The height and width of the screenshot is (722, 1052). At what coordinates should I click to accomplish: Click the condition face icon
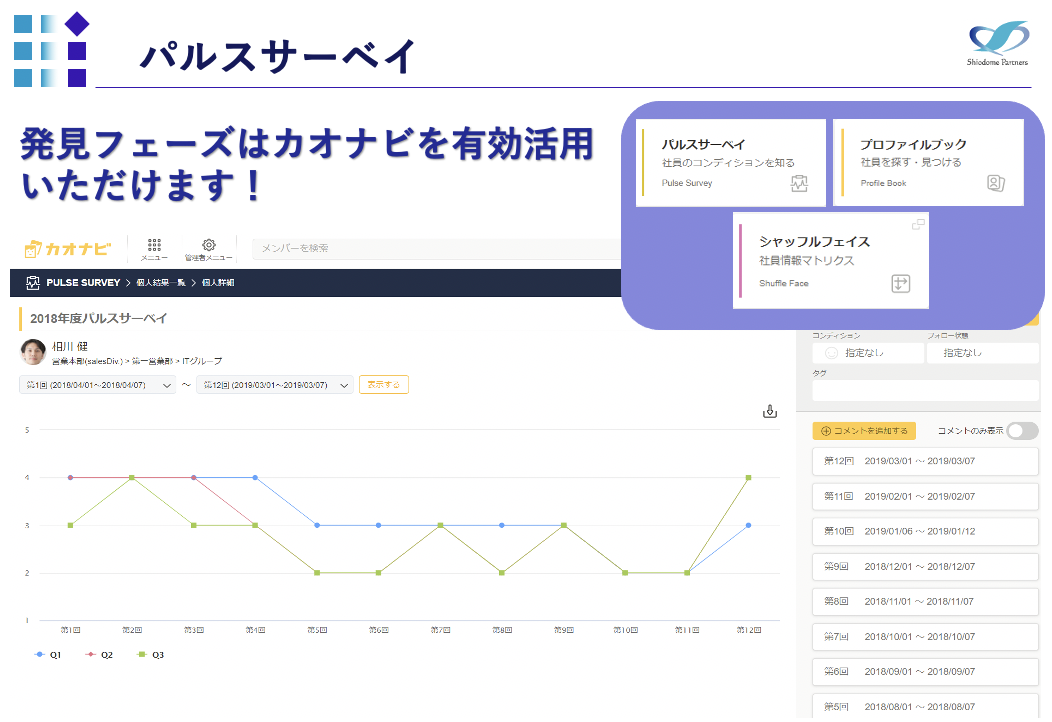(831, 353)
